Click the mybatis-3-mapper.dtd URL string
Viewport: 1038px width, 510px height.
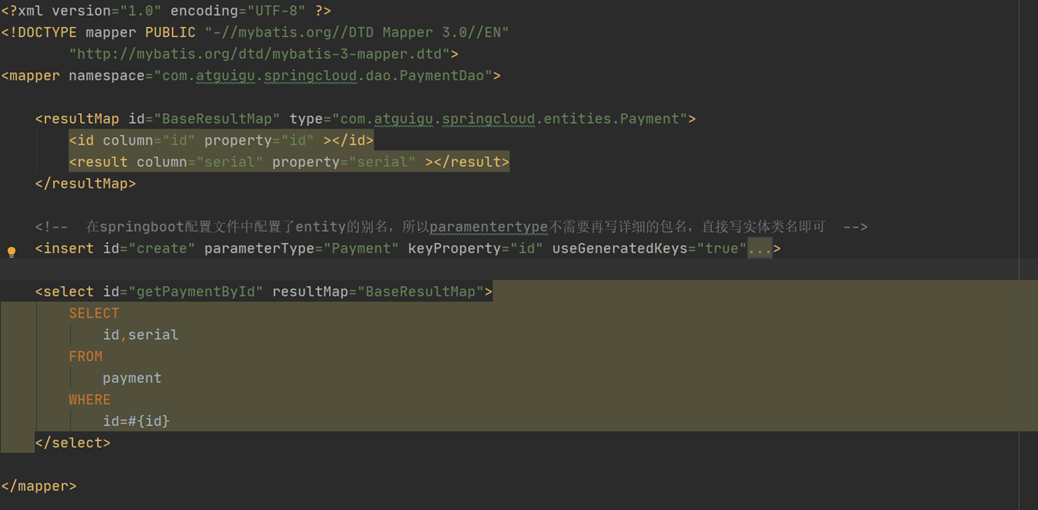click(260, 54)
